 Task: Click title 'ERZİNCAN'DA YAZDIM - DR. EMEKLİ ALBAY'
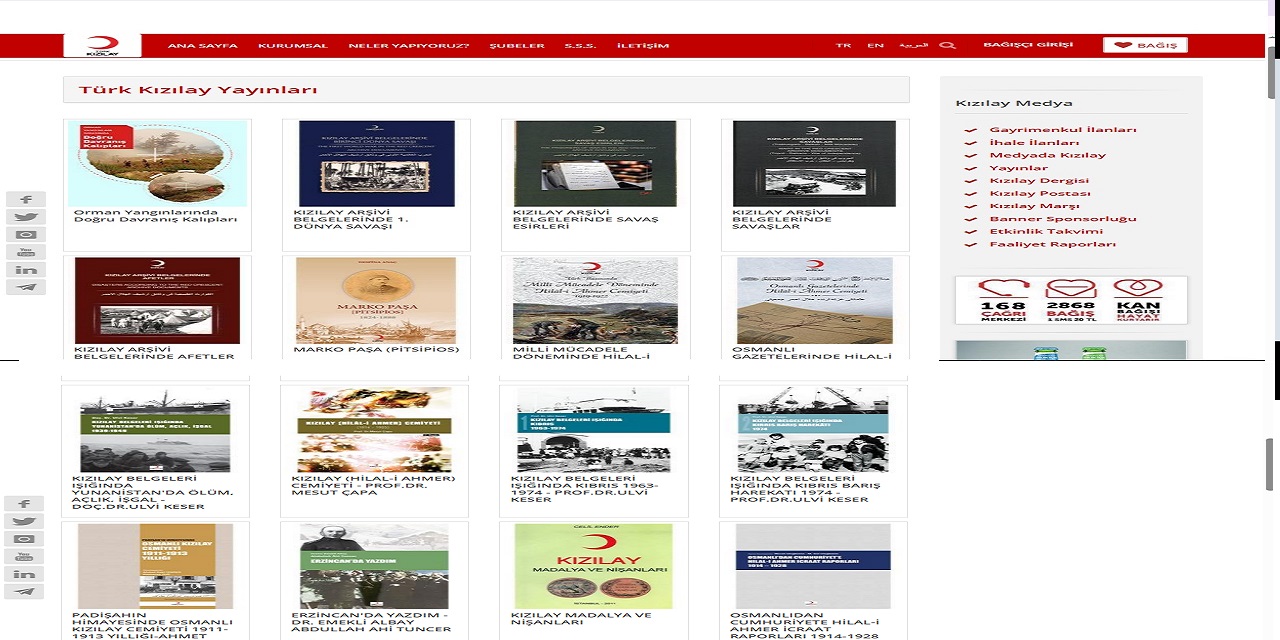[x=371, y=623]
